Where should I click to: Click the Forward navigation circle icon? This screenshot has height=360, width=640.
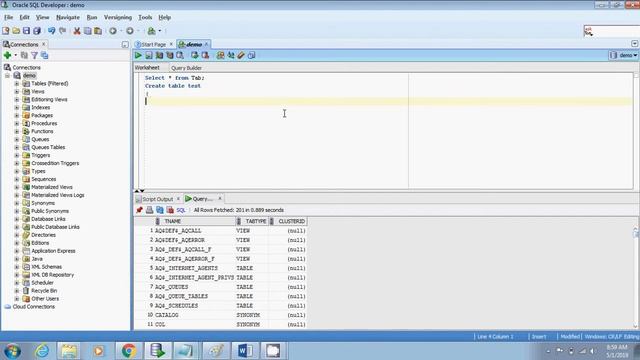pos(130,31)
